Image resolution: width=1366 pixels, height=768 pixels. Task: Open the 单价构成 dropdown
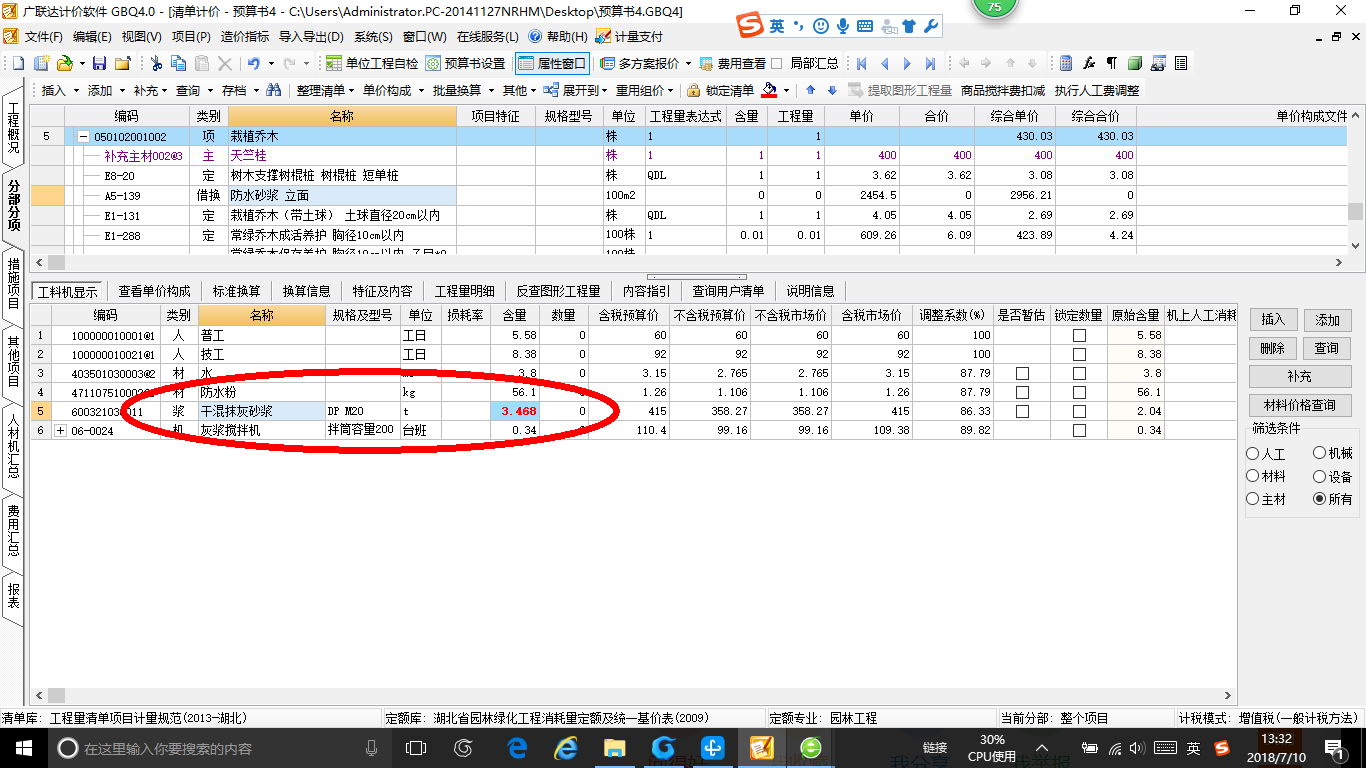tap(392, 90)
